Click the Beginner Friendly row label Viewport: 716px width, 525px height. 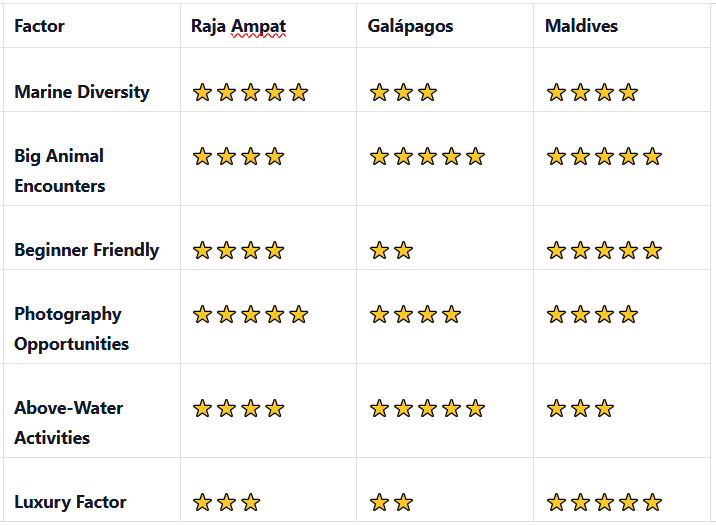click(x=86, y=250)
